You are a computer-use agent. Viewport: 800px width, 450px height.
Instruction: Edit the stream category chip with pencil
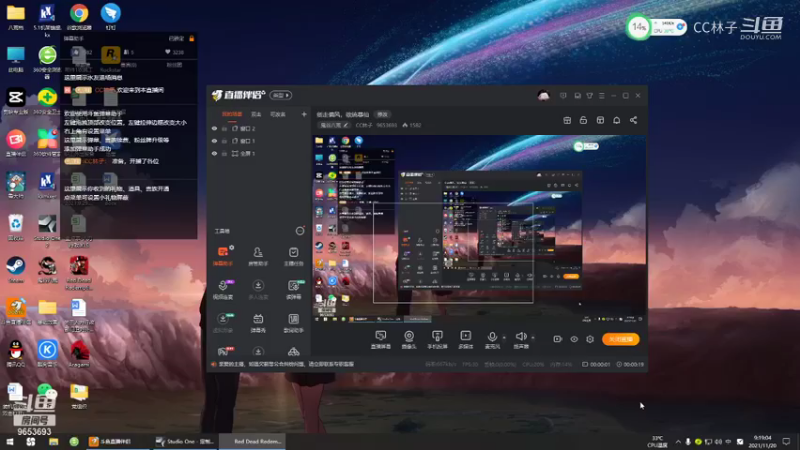tap(335, 125)
